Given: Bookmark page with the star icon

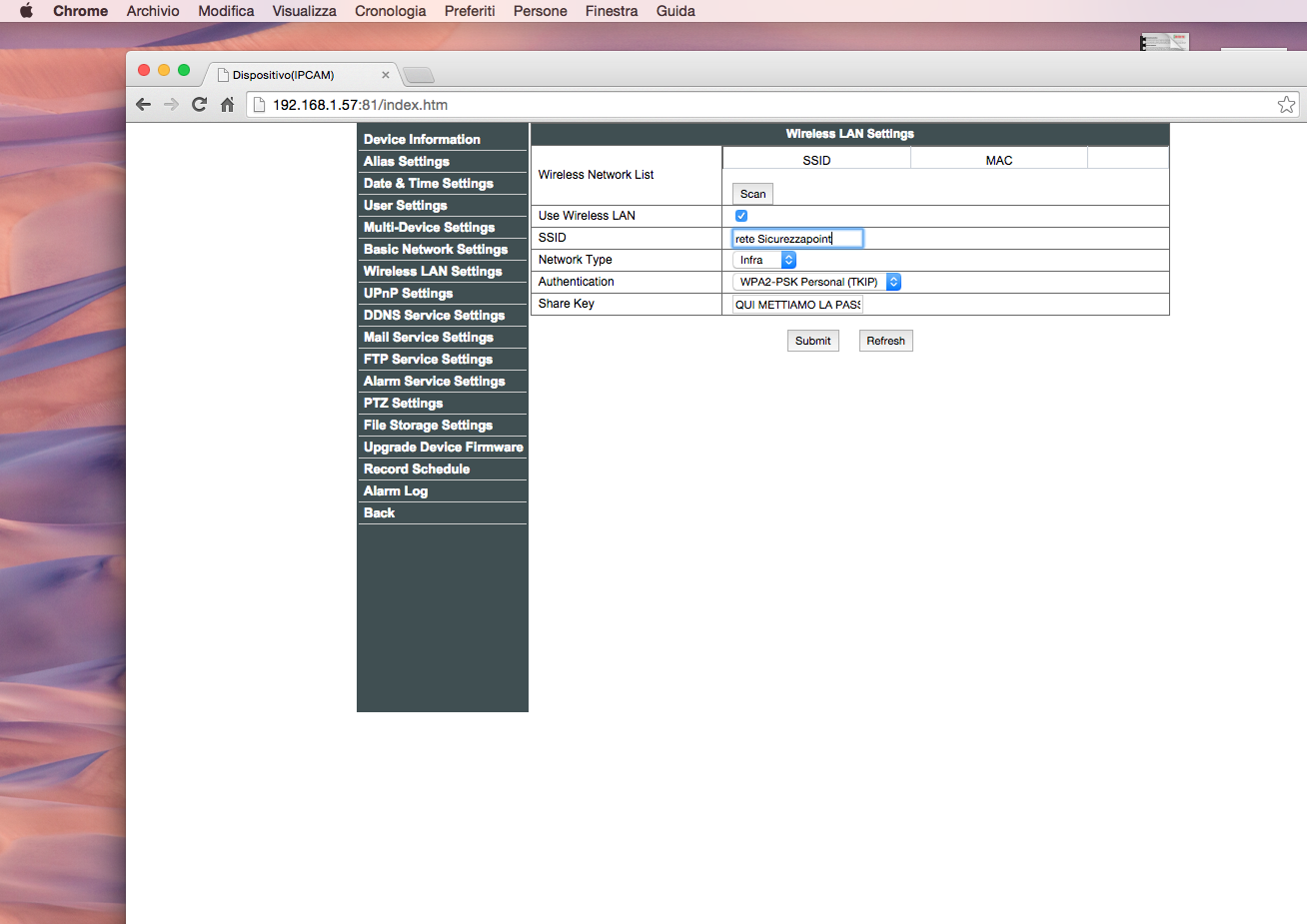Looking at the screenshot, I should click(x=1286, y=105).
